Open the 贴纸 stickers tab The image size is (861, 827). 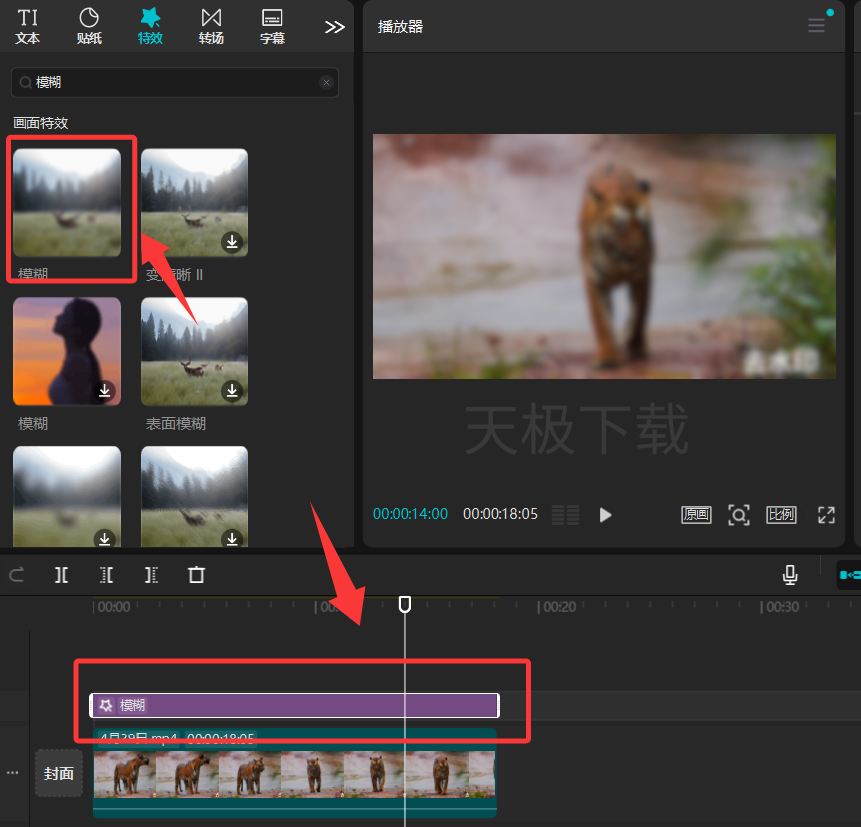[x=89, y=26]
